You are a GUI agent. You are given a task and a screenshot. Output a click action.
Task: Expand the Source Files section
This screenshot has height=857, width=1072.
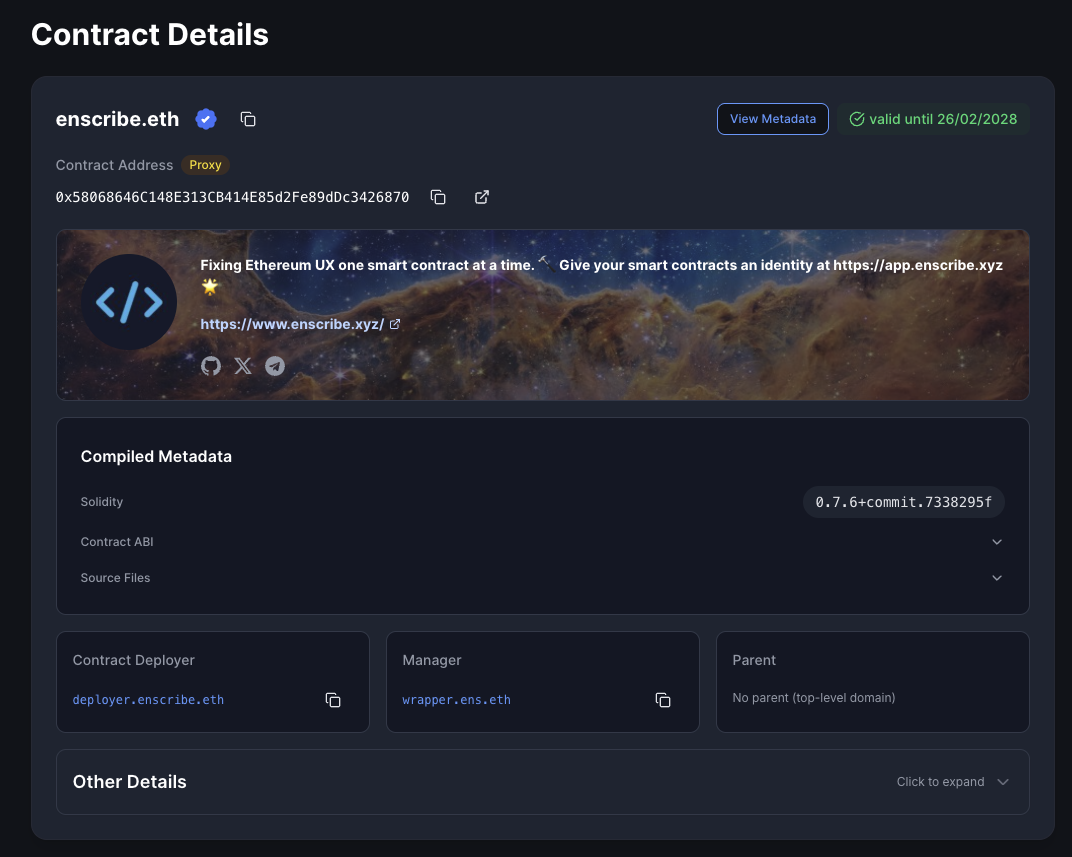(996, 578)
